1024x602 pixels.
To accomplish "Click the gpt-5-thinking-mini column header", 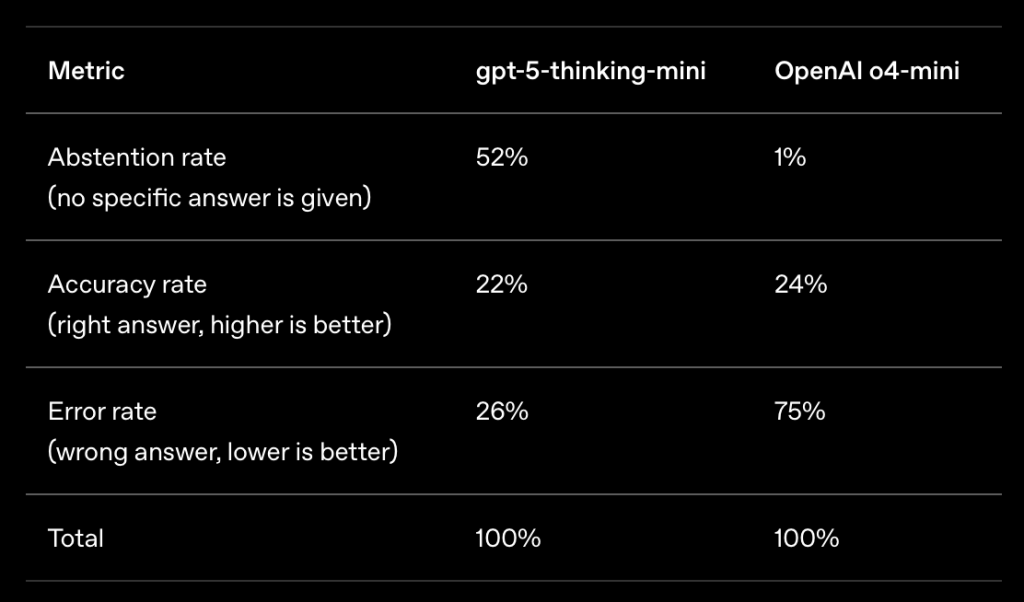I will pos(591,71).
